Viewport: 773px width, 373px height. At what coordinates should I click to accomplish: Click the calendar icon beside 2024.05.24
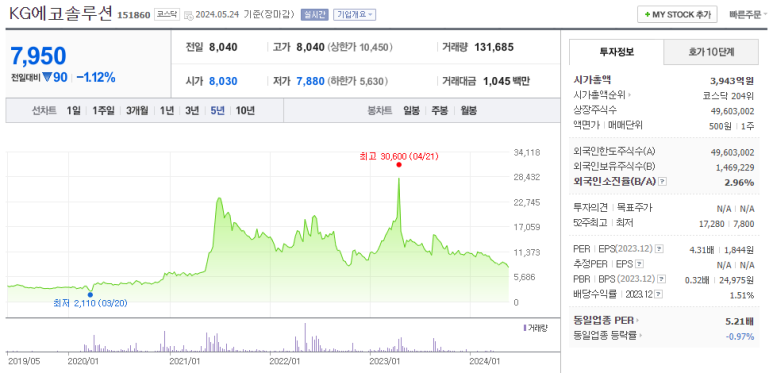[188, 15]
